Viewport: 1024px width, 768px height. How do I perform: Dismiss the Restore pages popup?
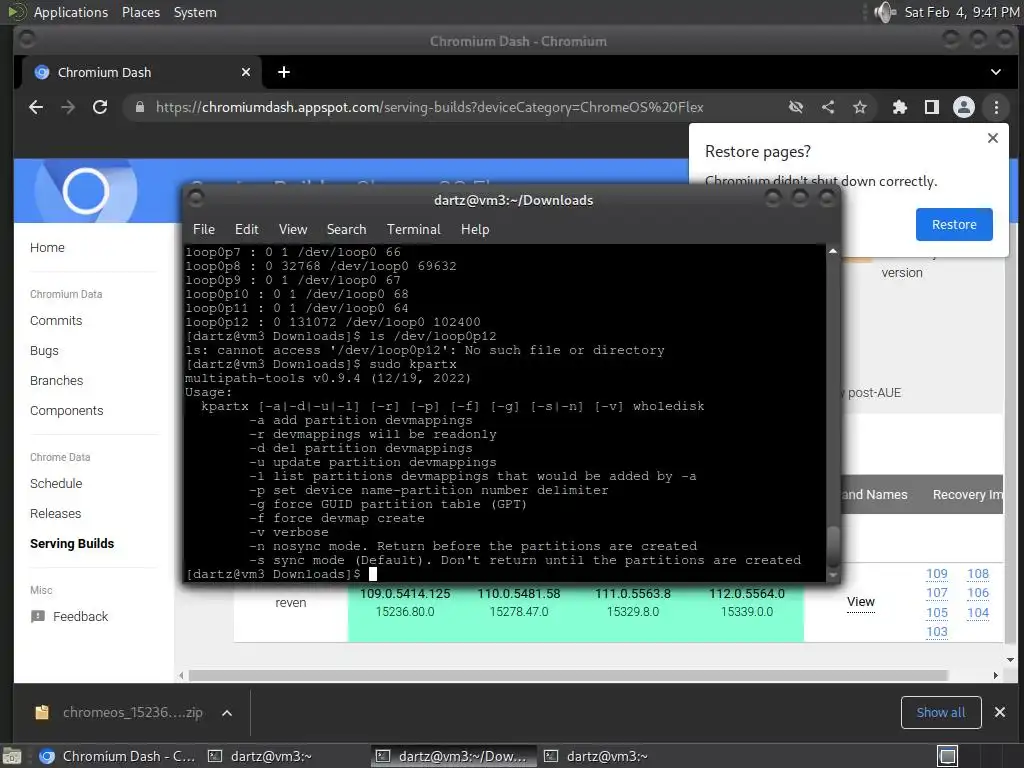pyautogui.click(x=993, y=138)
